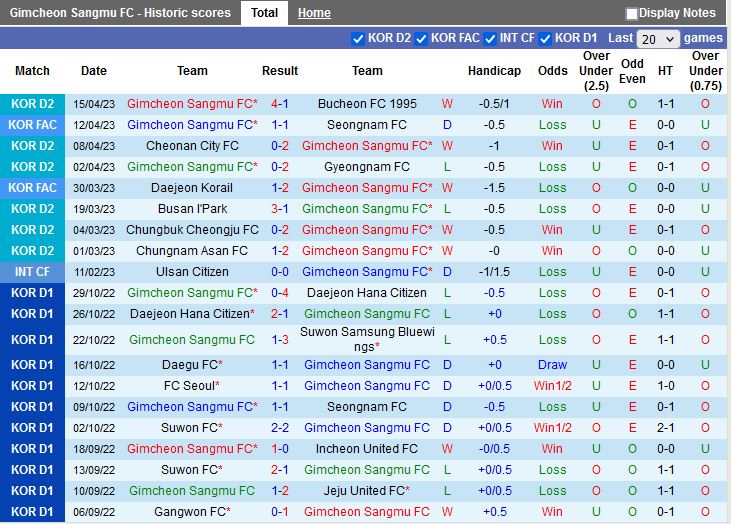Image resolution: width=731 pixels, height=524 pixels.
Task: Open the 1-0 Incheon United result
Action: 280,448
